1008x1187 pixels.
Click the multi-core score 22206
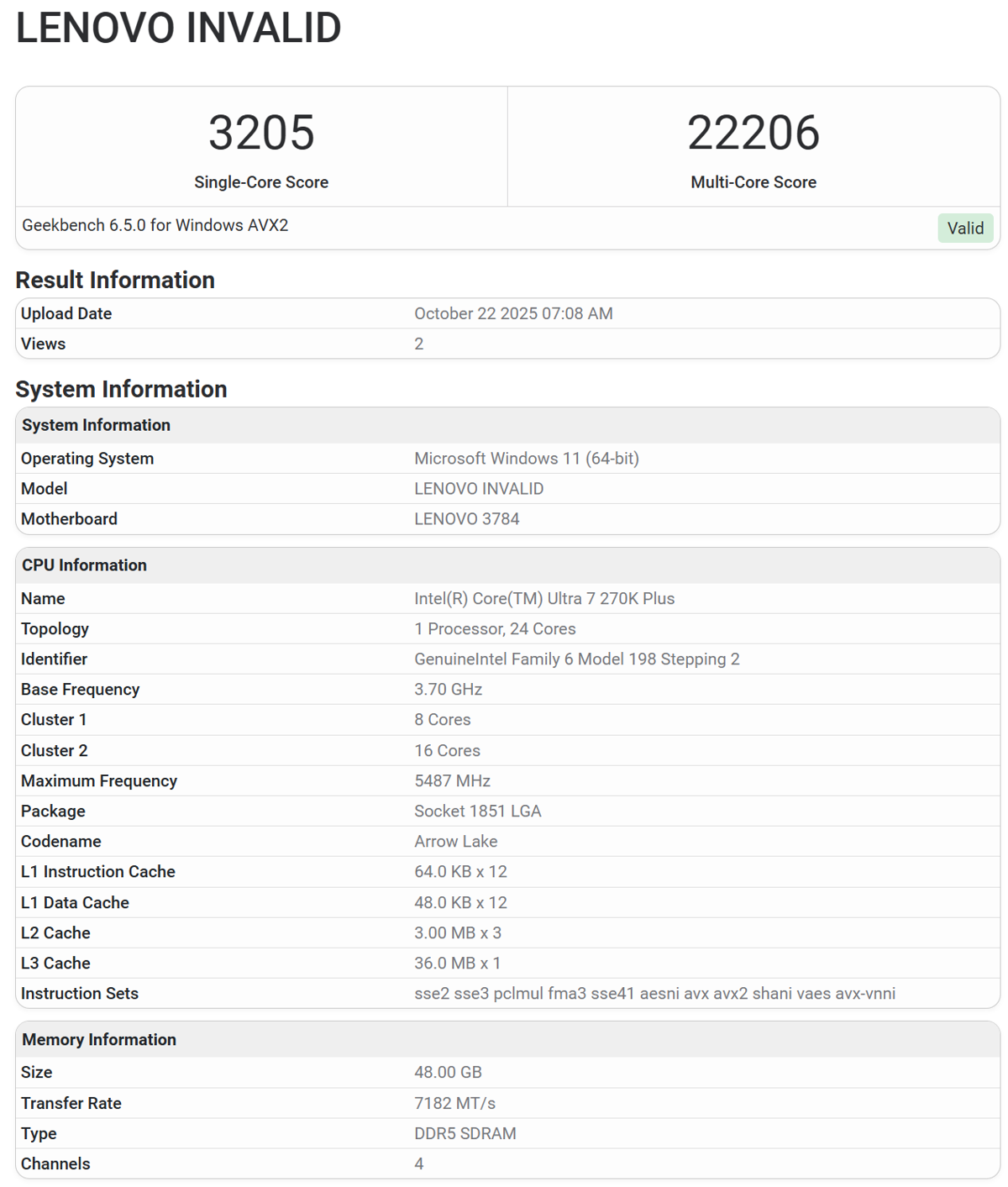tap(753, 133)
